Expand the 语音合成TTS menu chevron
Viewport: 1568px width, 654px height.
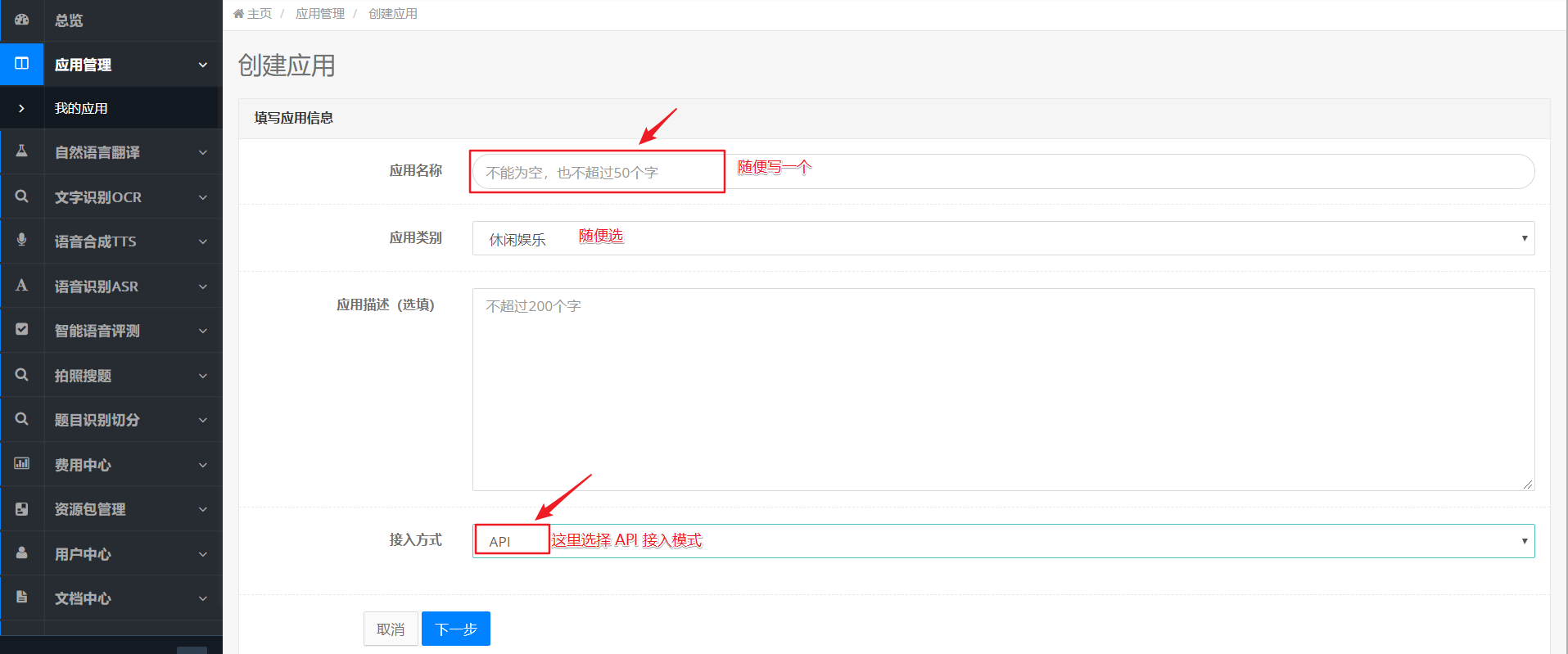tap(203, 241)
